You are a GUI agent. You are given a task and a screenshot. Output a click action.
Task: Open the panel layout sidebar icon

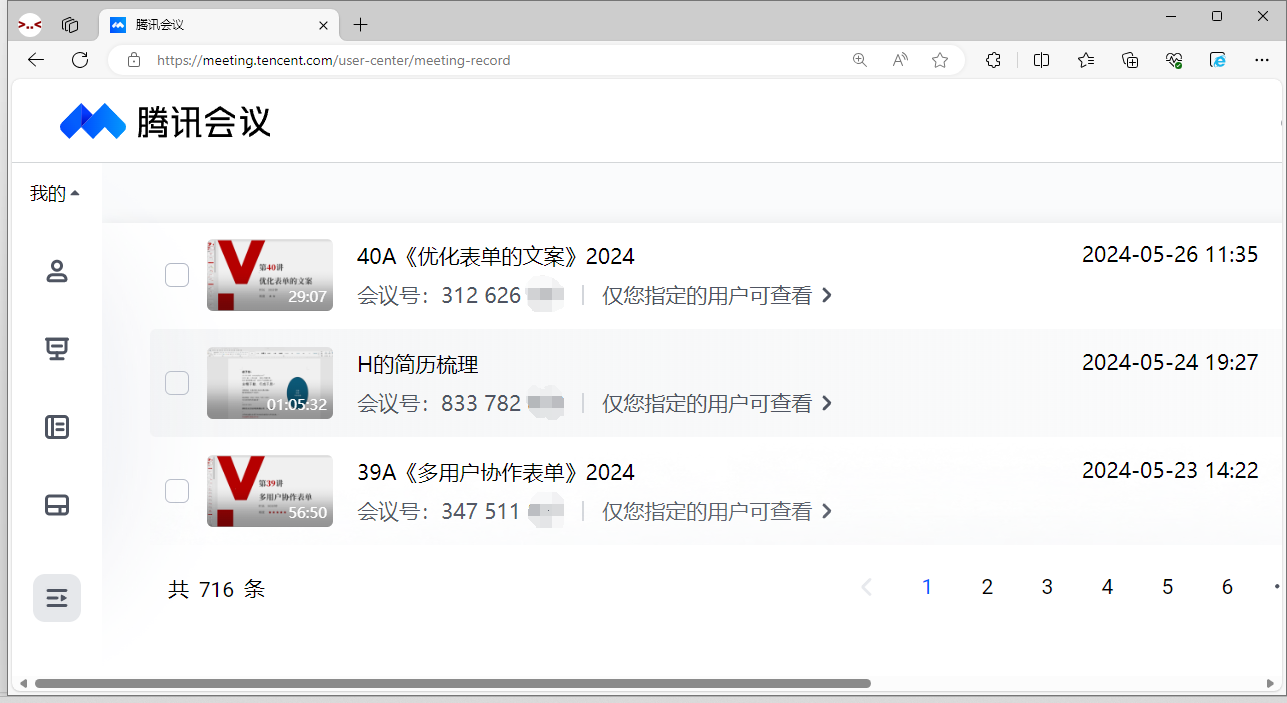[57, 505]
